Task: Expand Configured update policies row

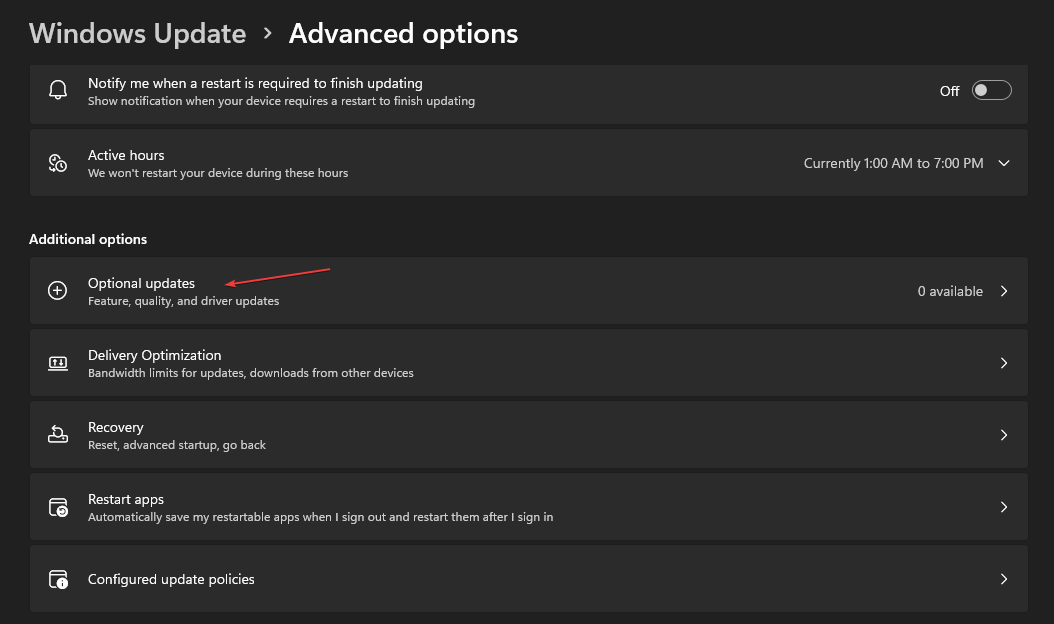Action: pyautogui.click(x=1003, y=578)
